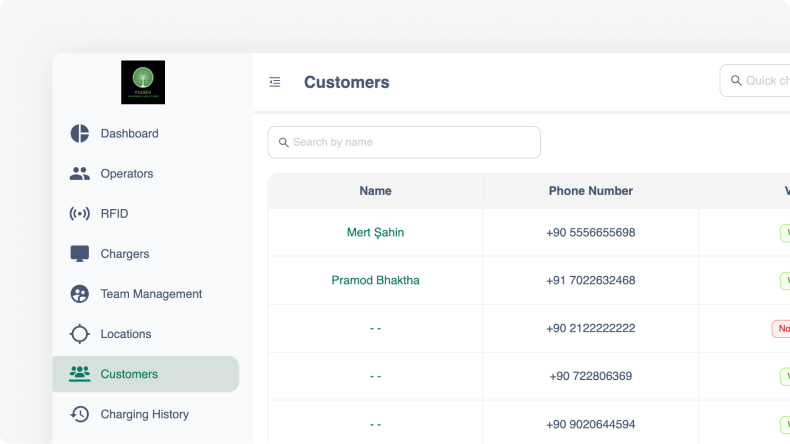
Task: Open the Dashboard menu item
Action: [129, 134]
